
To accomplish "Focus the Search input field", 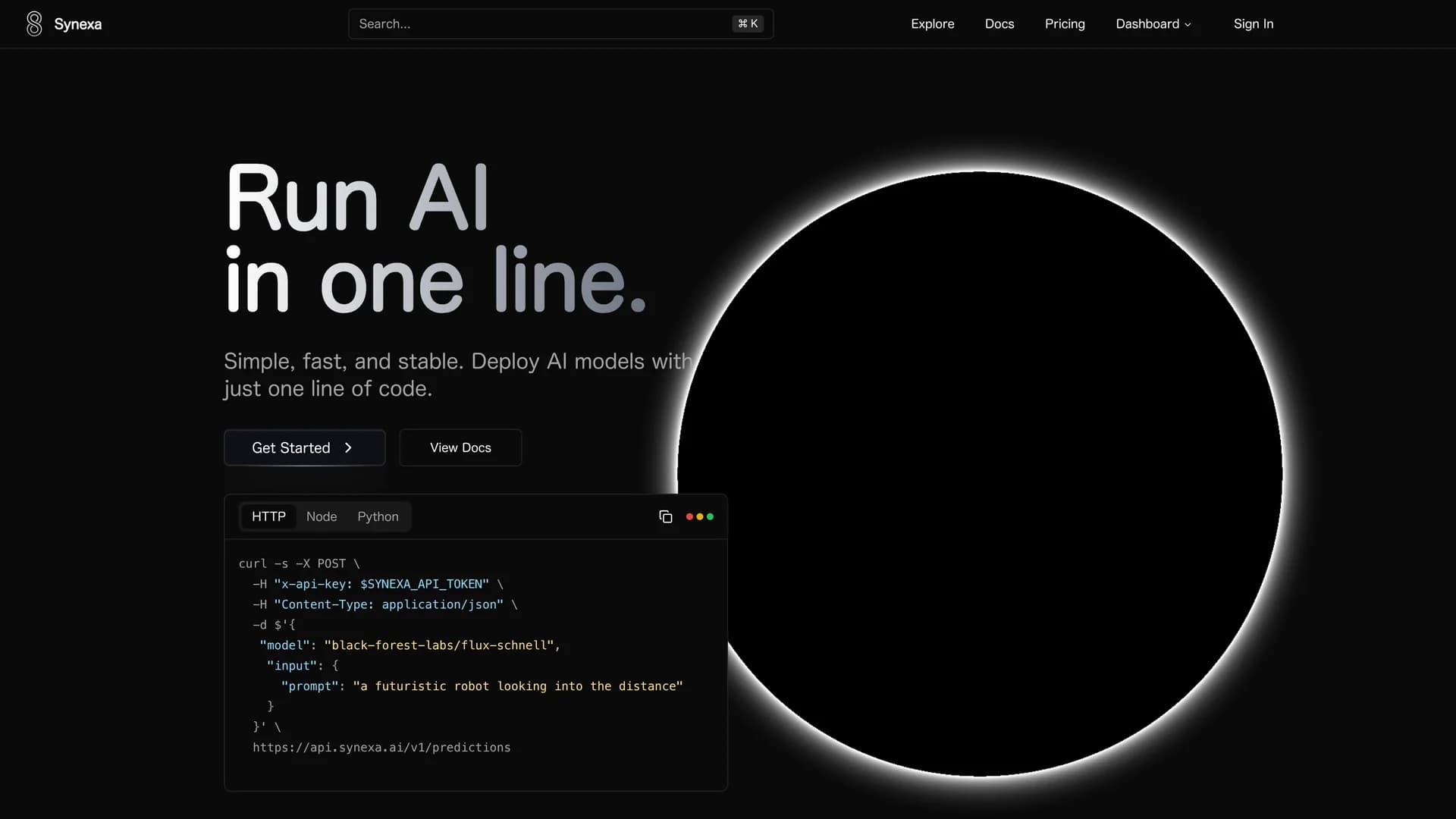I will click(560, 24).
